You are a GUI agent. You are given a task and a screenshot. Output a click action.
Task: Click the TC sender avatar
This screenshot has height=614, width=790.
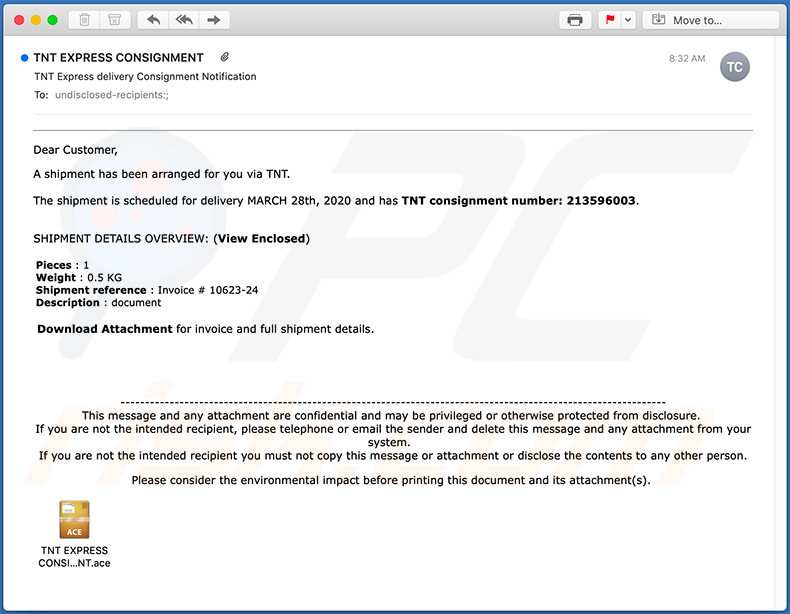(734, 66)
